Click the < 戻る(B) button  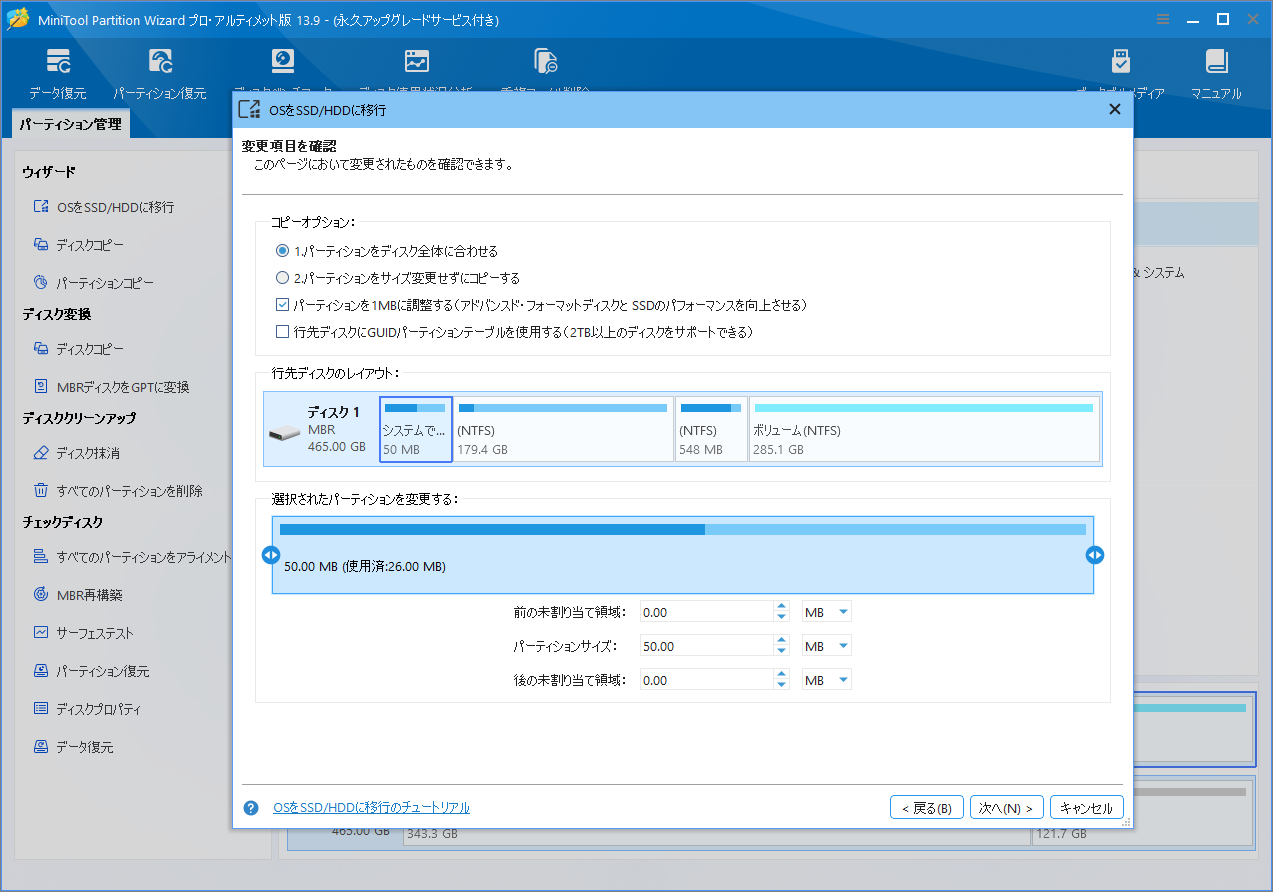(x=927, y=807)
